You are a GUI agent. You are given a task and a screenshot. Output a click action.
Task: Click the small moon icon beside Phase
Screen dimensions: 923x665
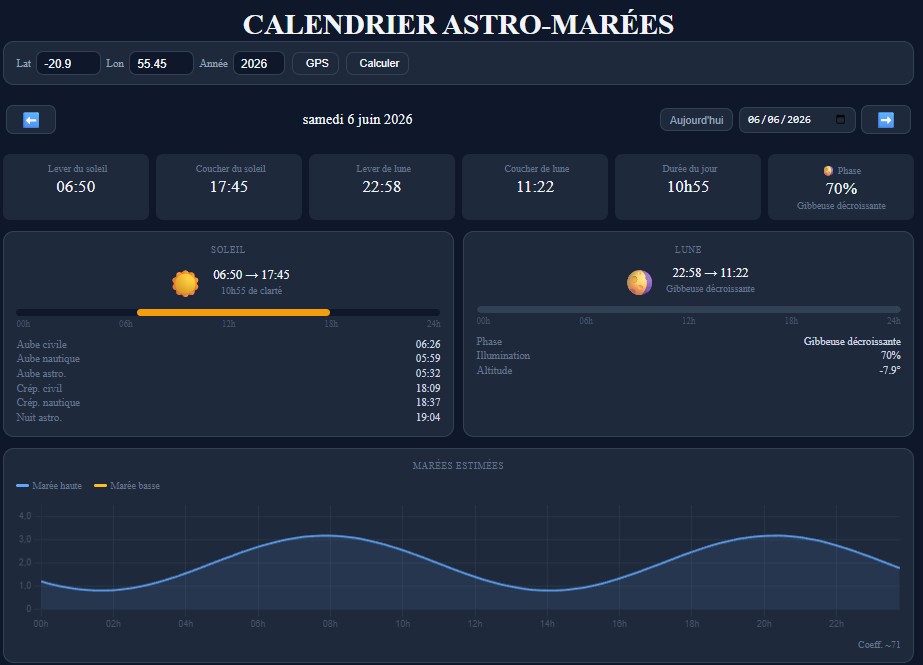[x=828, y=171]
